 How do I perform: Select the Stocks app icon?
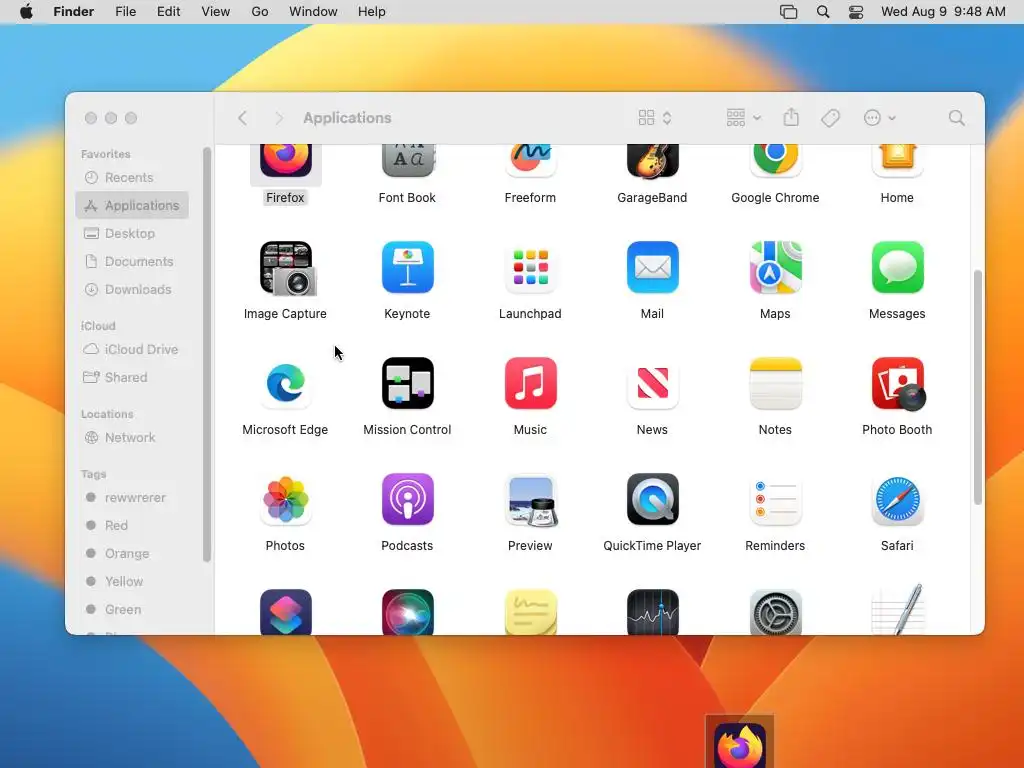[x=652, y=612]
